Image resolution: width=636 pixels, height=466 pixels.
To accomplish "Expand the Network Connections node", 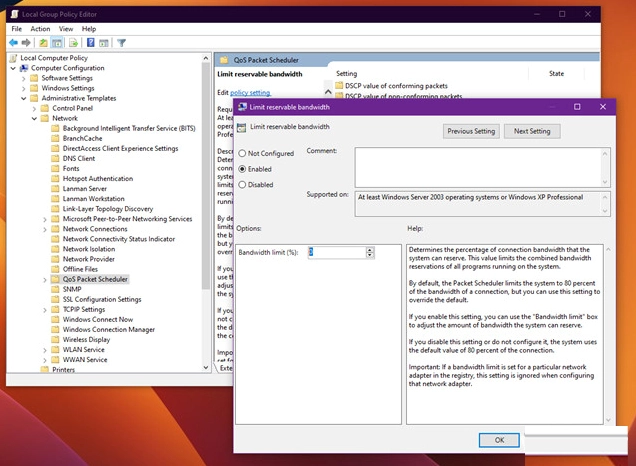I will pos(45,230).
